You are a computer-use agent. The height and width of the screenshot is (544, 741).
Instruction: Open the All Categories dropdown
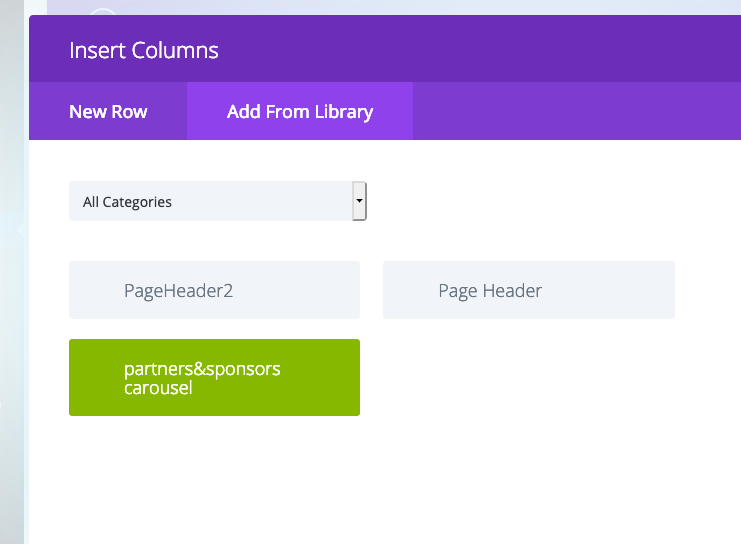218,201
